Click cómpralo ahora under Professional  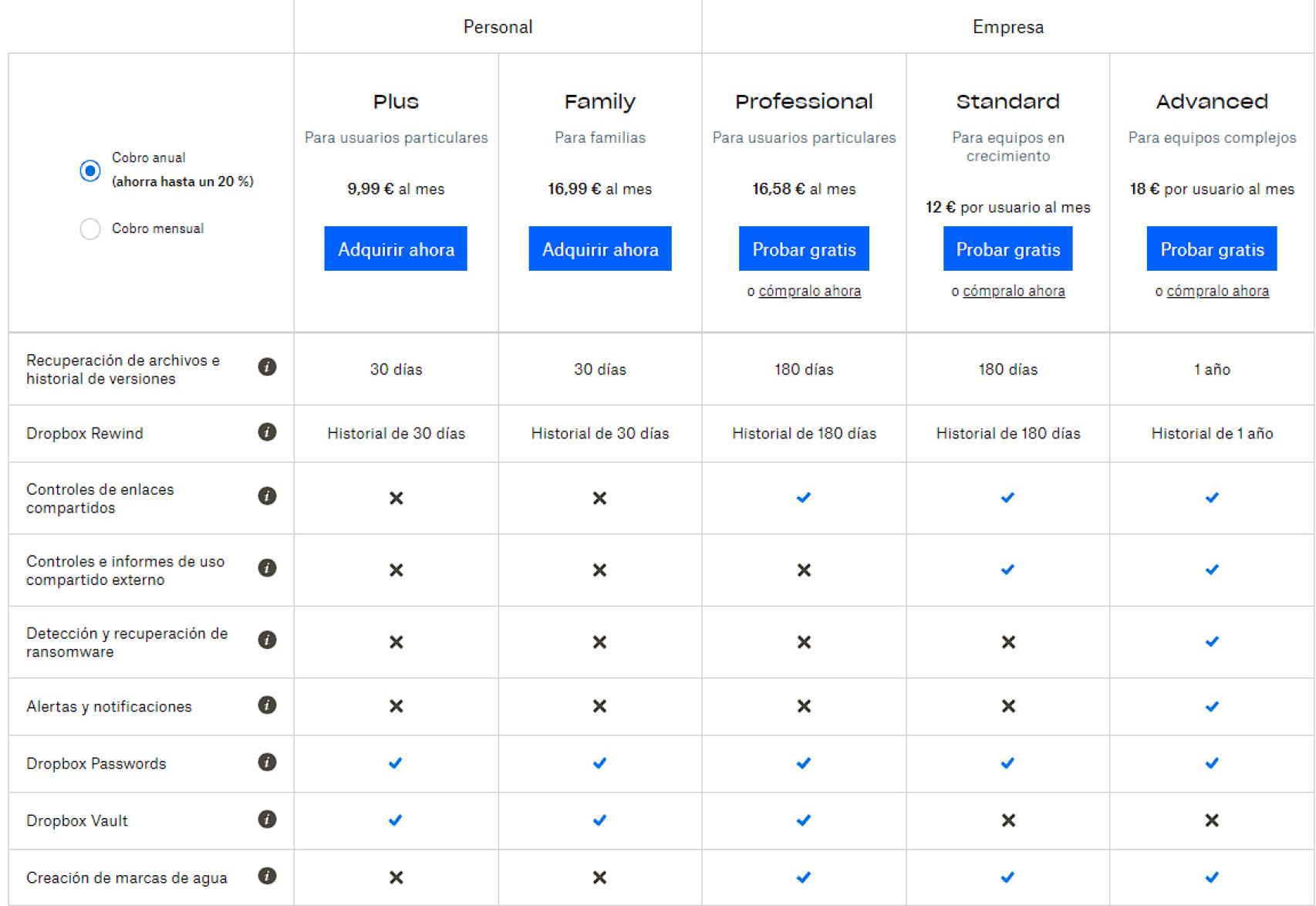click(811, 291)
